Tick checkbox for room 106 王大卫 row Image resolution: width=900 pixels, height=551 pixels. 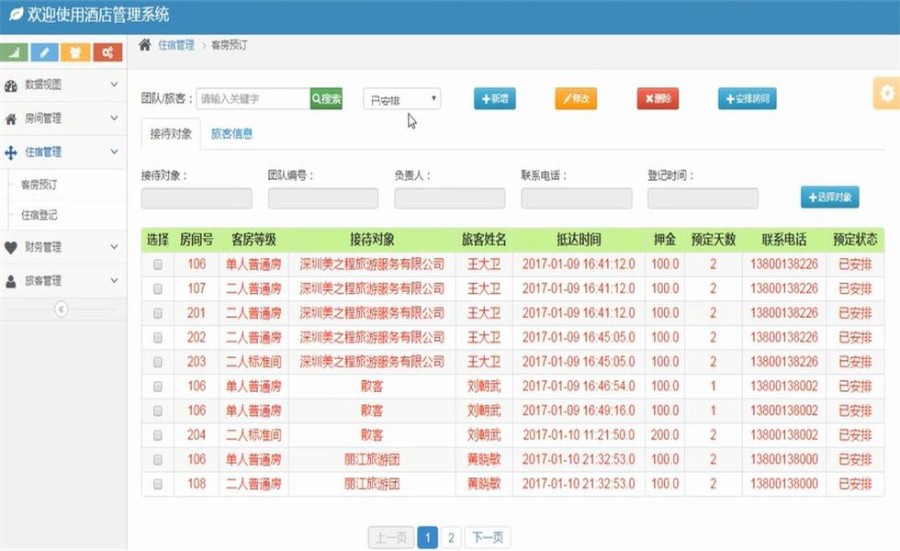click(x=157, y=265)
